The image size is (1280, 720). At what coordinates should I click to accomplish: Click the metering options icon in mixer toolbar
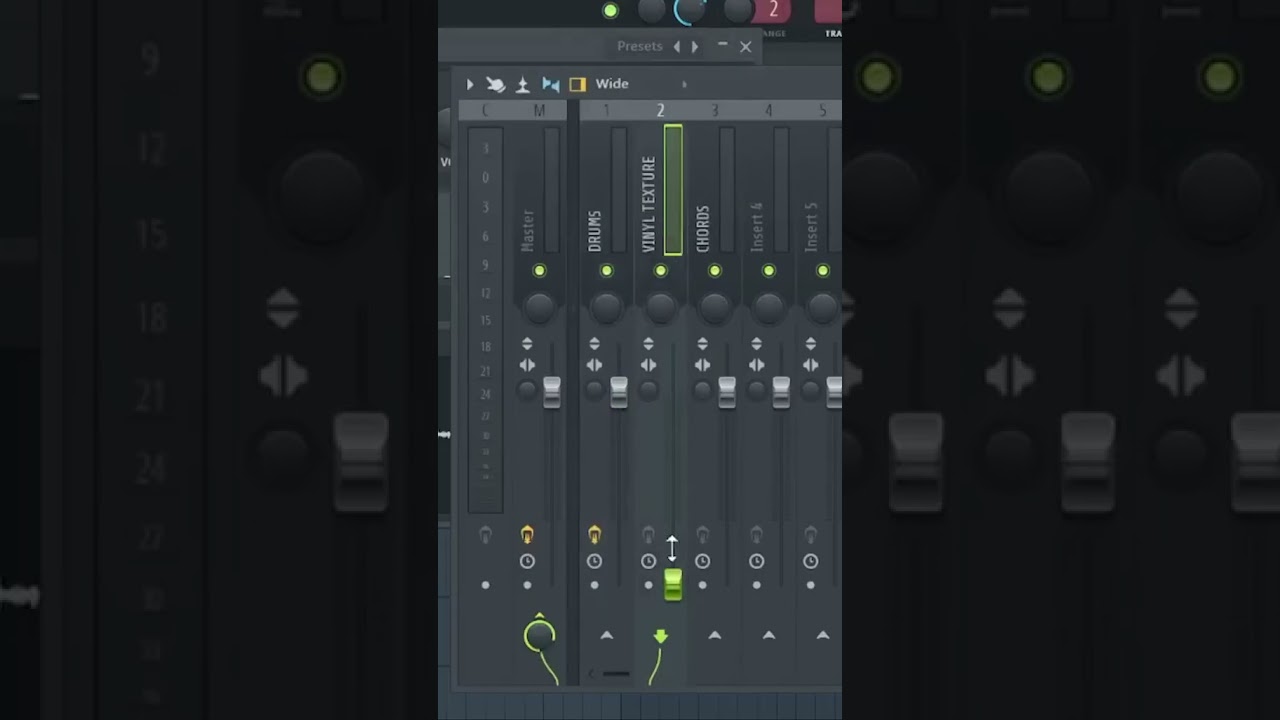click(x=522, y=85)
